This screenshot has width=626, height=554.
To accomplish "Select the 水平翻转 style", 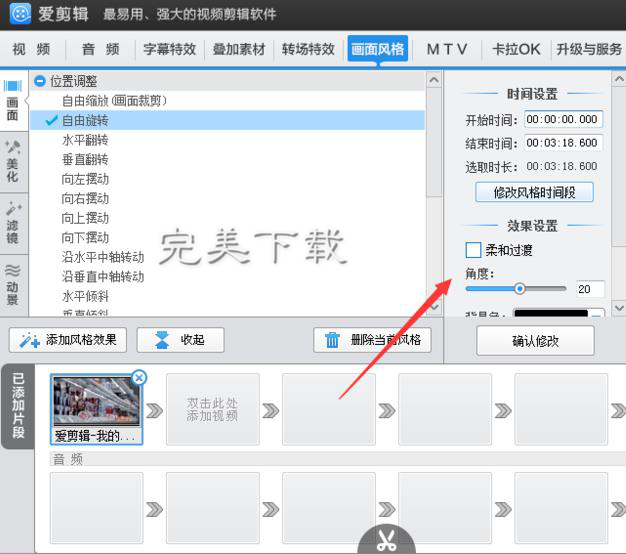I will [x=227, y=140].
